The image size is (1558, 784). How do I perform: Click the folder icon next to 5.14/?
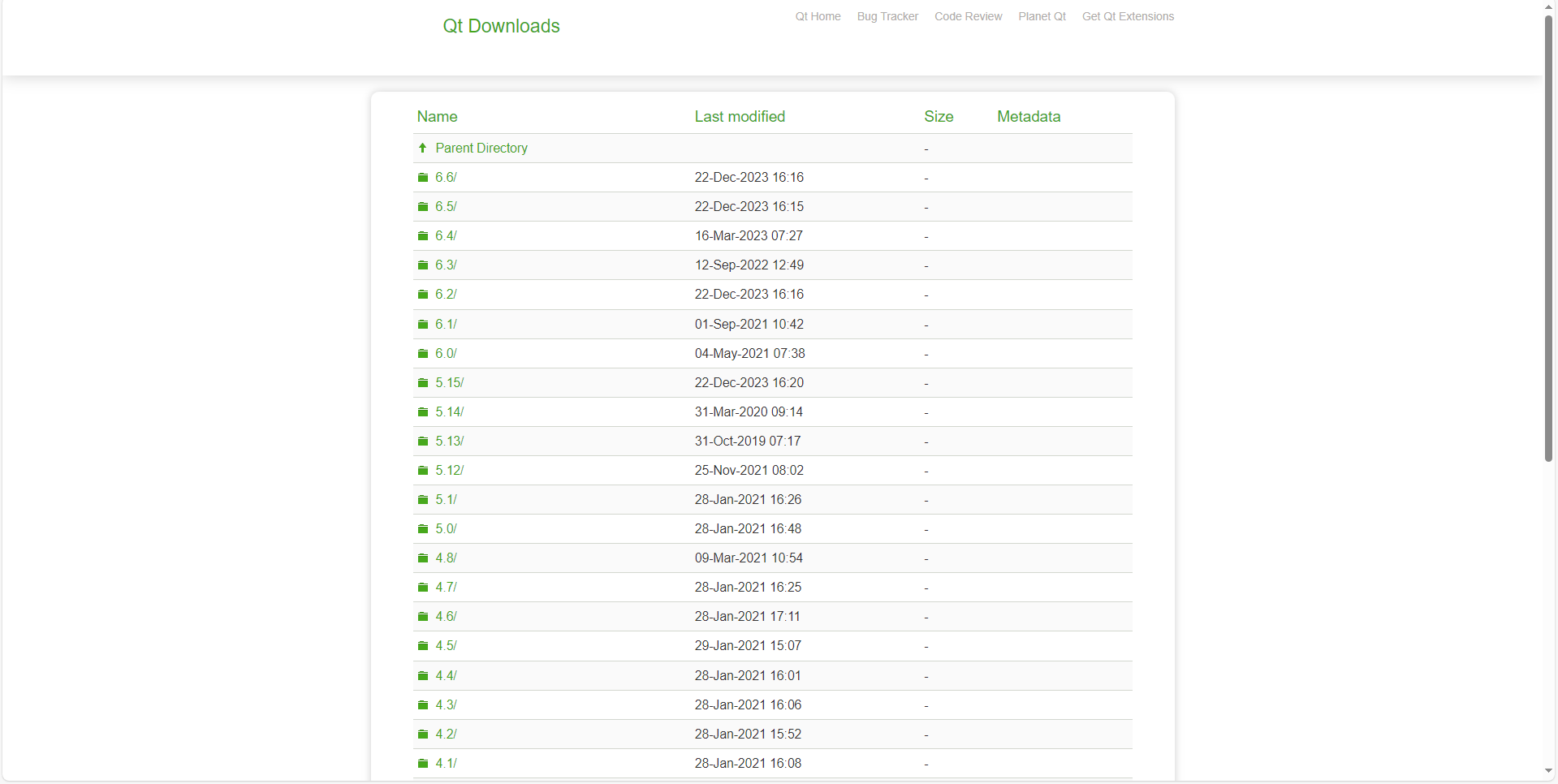(423, 411)
